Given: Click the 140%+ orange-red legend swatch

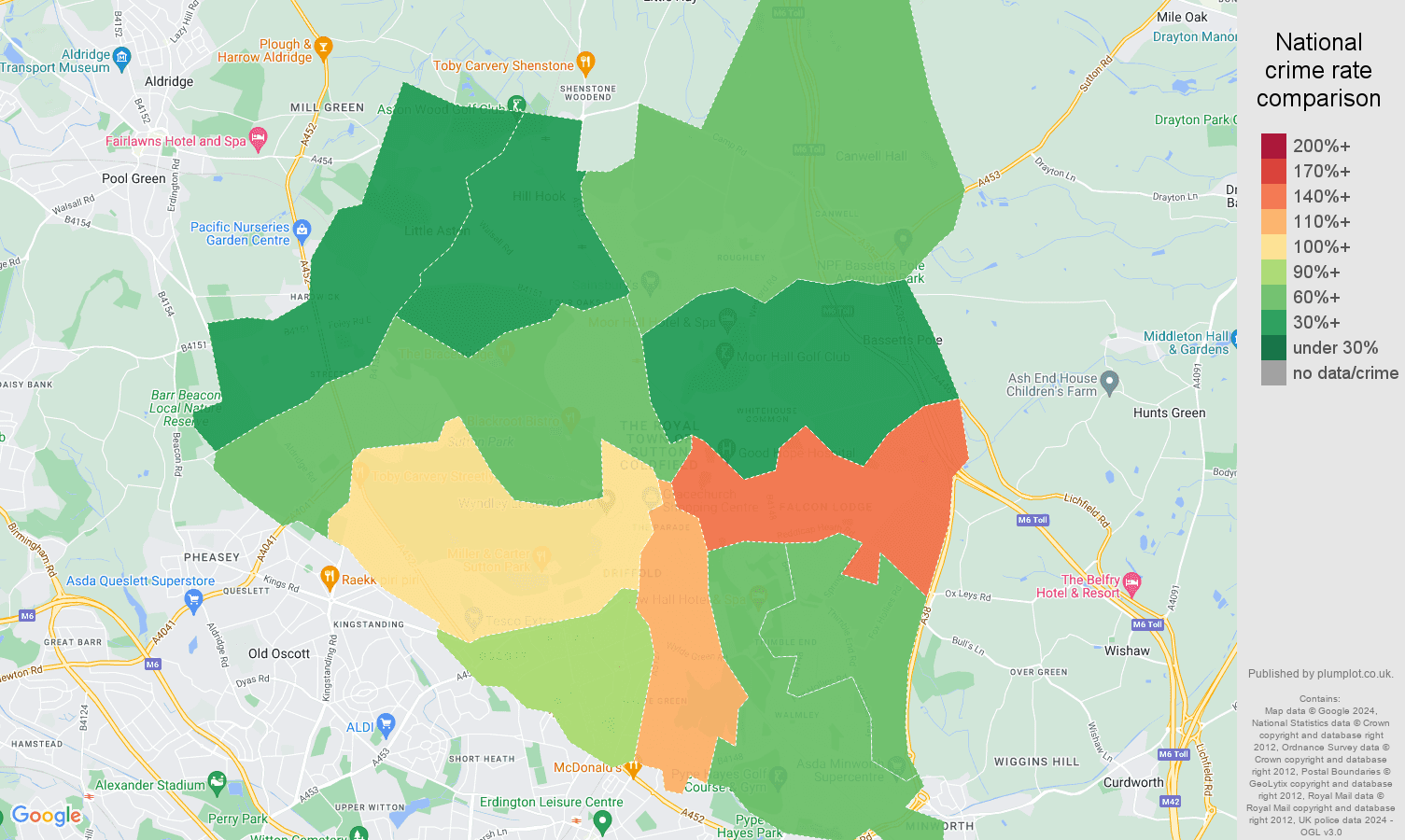Looking at the screenshot, I should point(1273,196).
